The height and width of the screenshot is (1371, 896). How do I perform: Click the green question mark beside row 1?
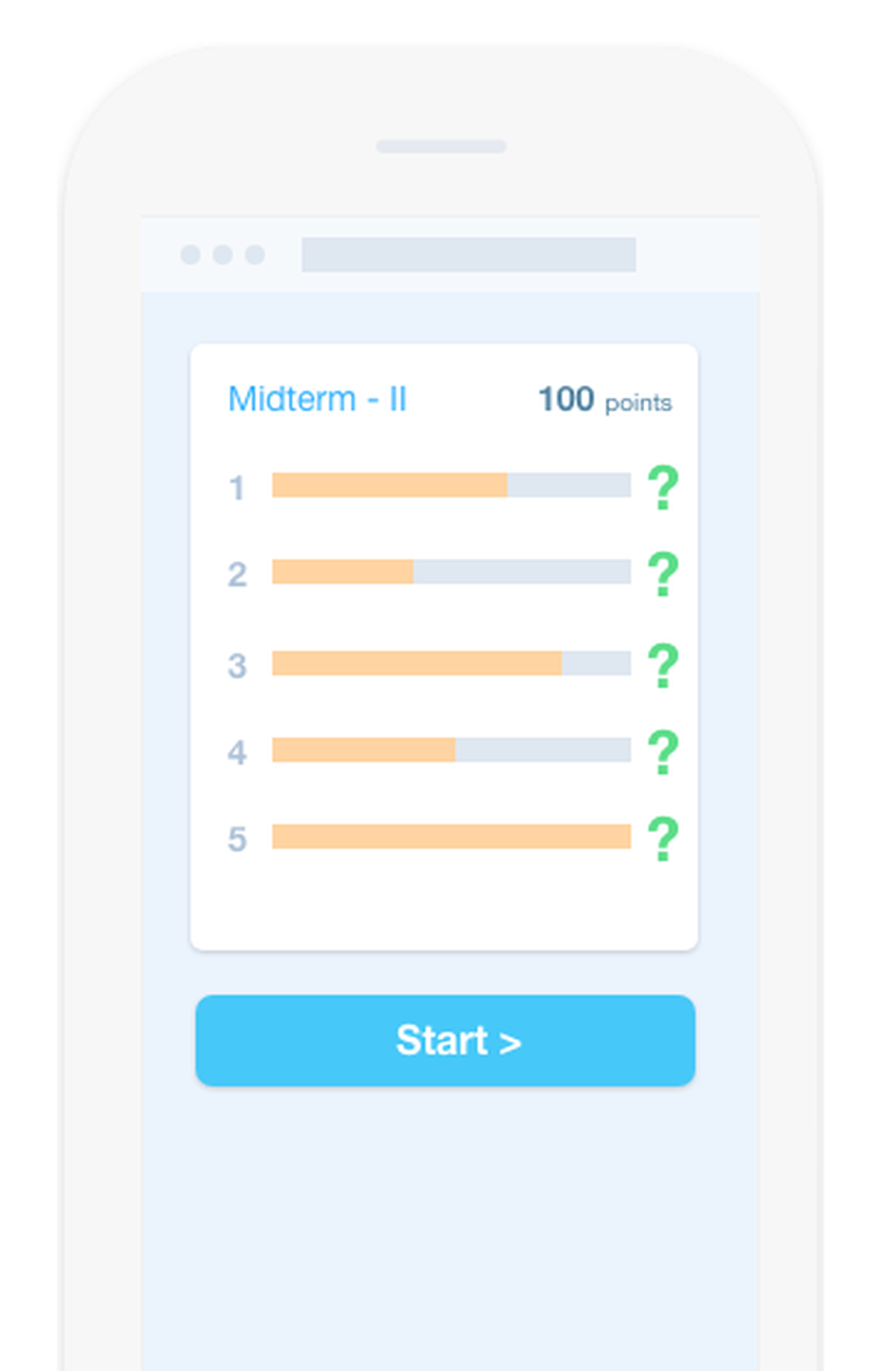663,488
